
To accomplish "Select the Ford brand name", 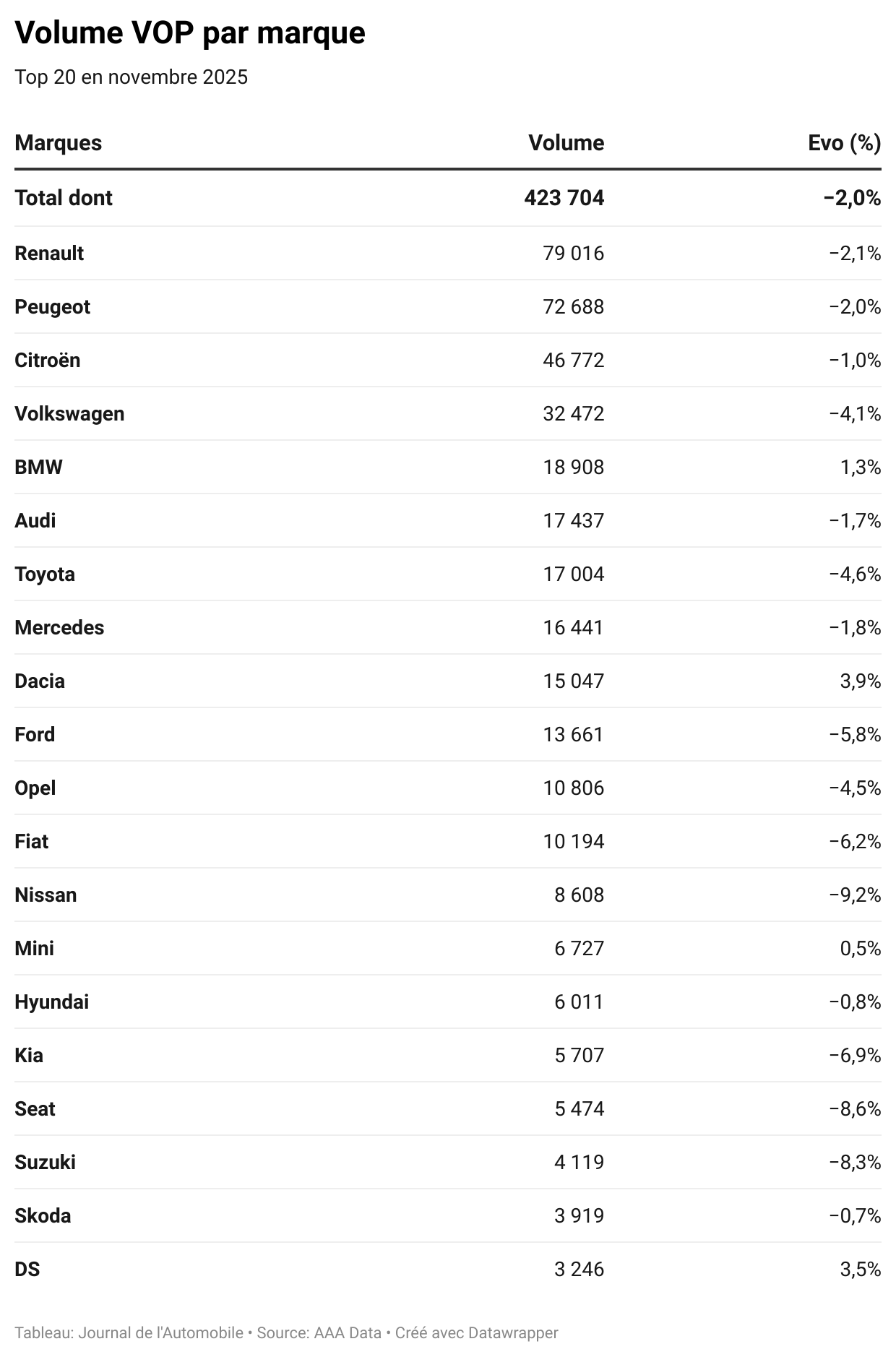I will 35,735.
